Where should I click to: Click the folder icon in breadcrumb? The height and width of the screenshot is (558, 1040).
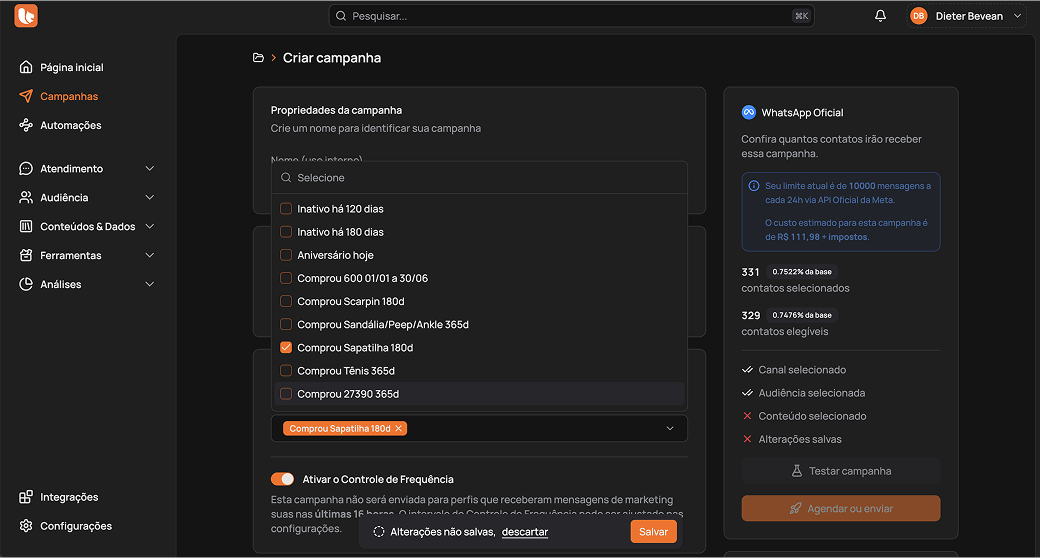(259, 58)
